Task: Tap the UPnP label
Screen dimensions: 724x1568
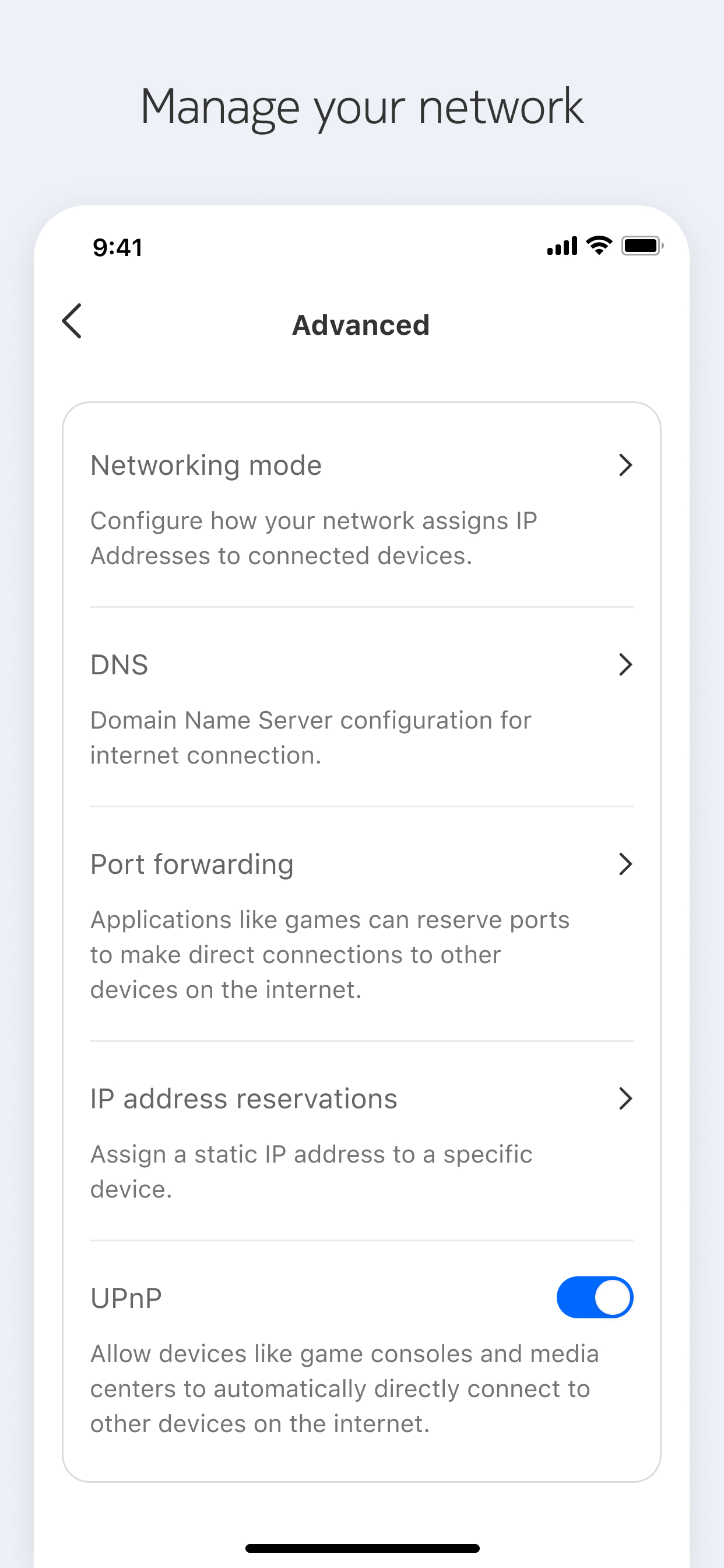Action: [x=126, y=1298]
